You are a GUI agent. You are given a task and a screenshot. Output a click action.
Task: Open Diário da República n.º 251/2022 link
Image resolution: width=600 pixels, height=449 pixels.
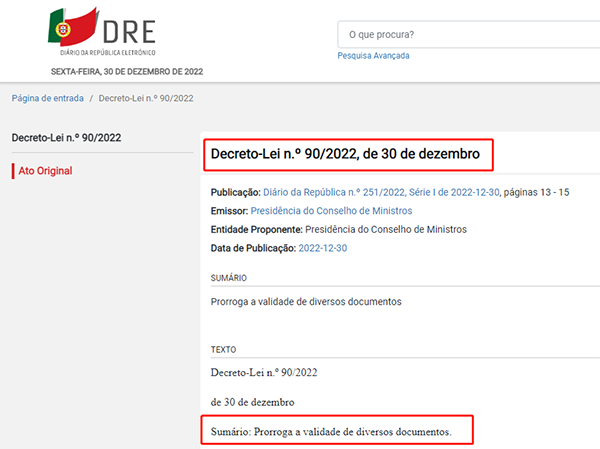tap(381, 192)
